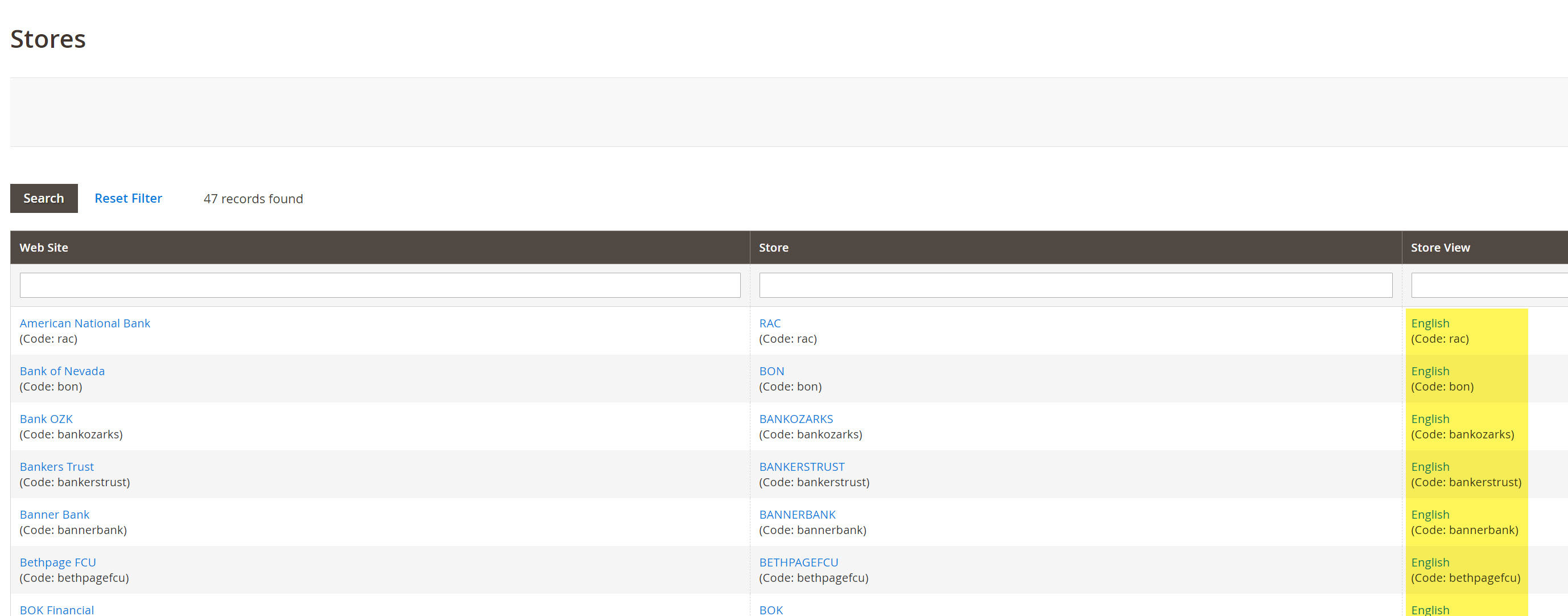Screen dimensions: 1568x616
Task: Open the Bankers Trust website settings
Action: coord(56,466)
